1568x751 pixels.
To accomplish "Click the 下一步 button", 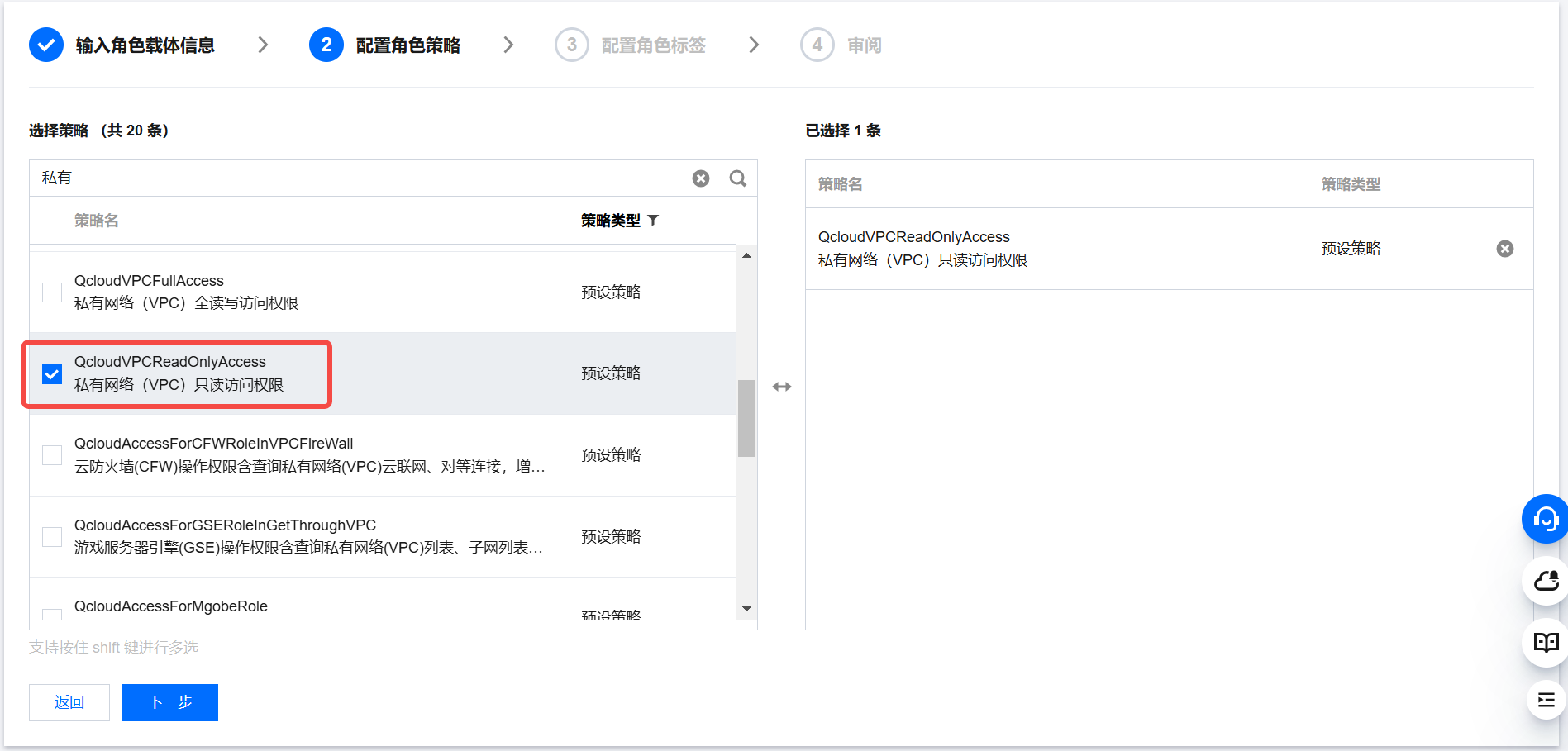I will click(170, 702).
